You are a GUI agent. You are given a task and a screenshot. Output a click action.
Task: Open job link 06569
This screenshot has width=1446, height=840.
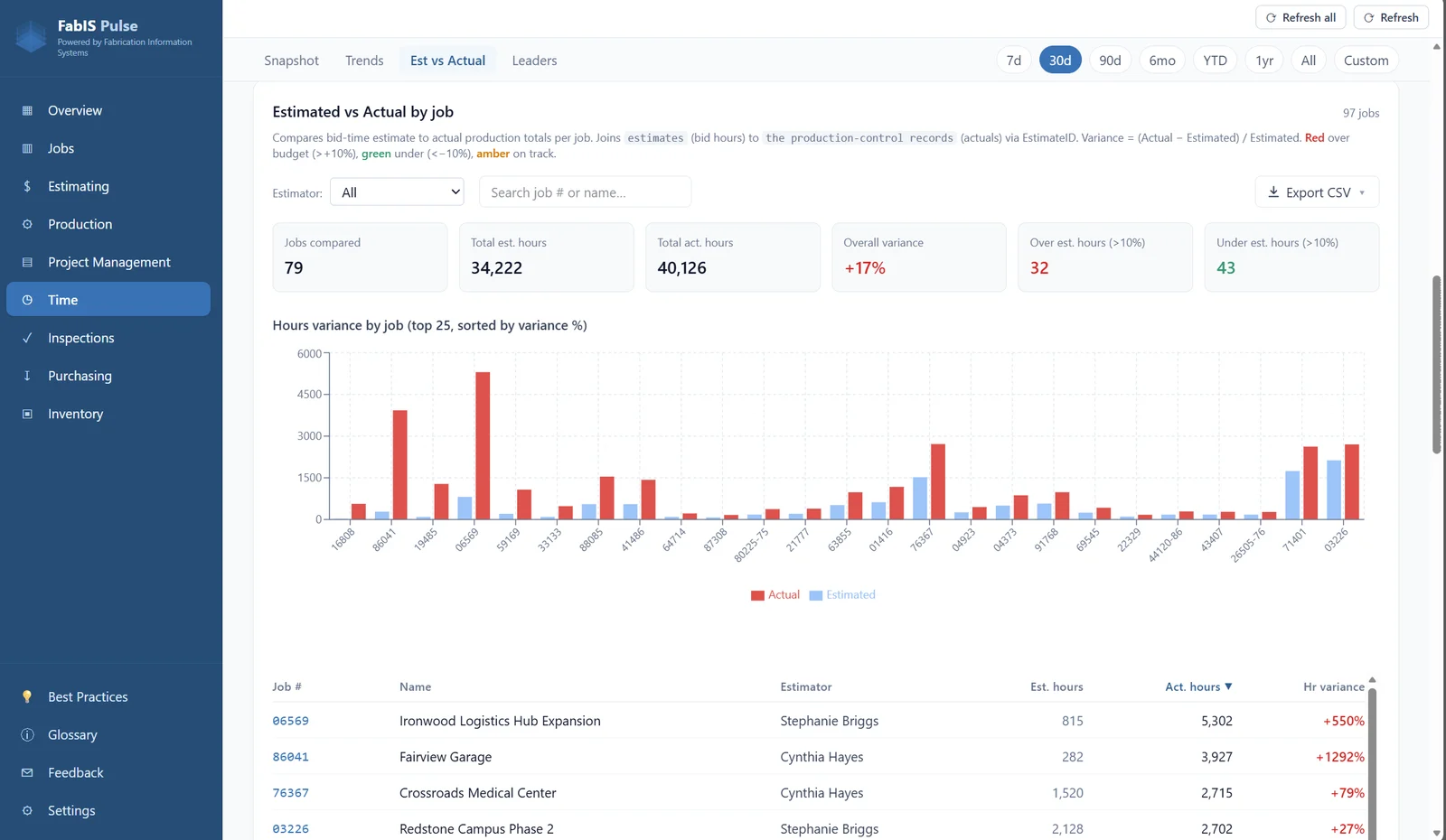click(x=290, y=721)
